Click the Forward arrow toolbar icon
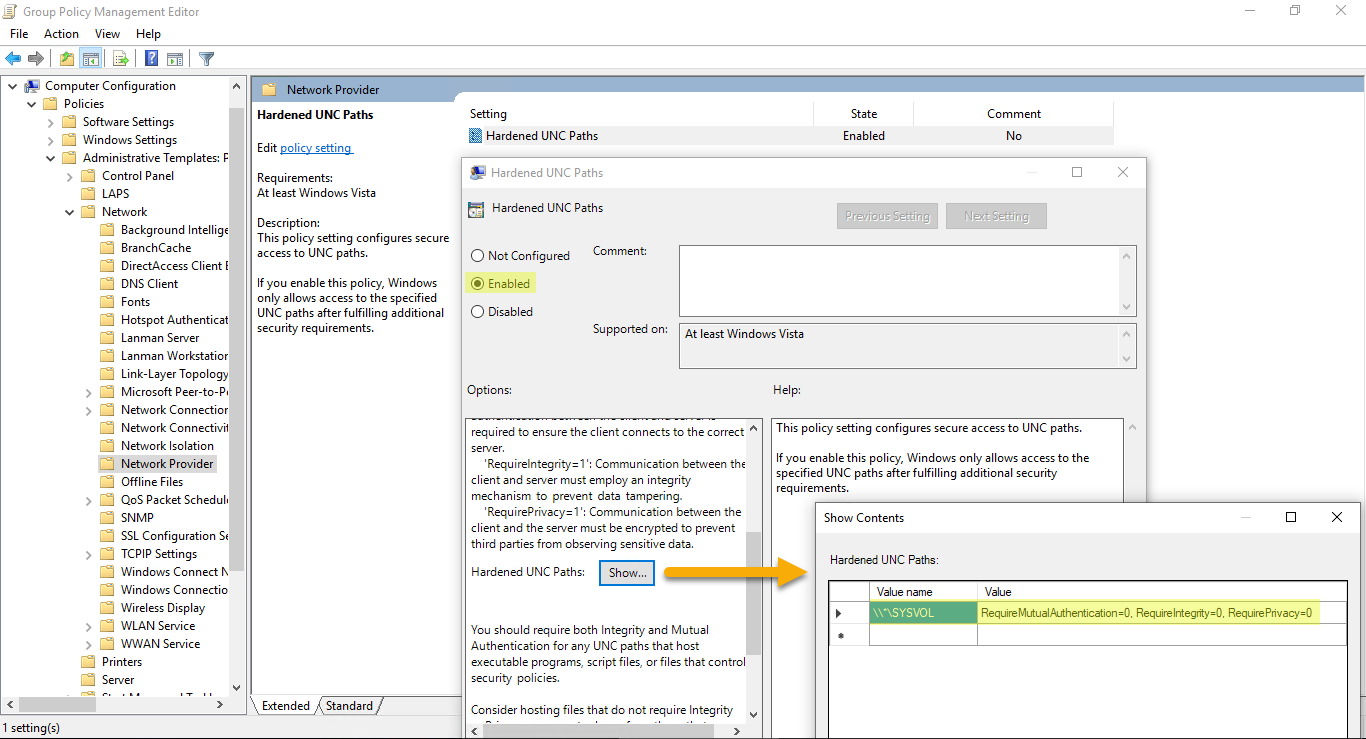The image size is (1366, 739). [x=36, y=59]
